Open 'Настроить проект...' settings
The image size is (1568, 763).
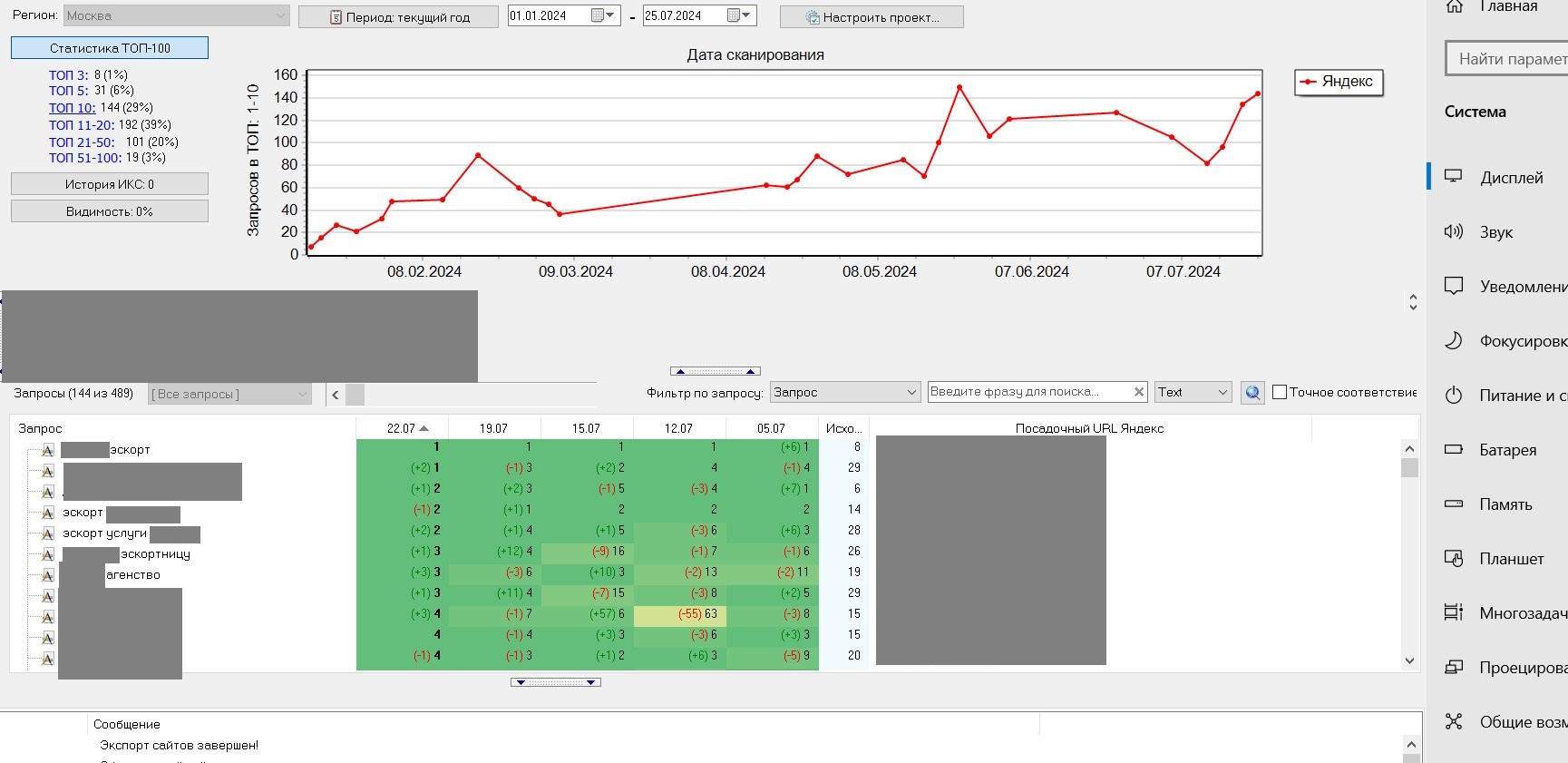coord(872,17)
